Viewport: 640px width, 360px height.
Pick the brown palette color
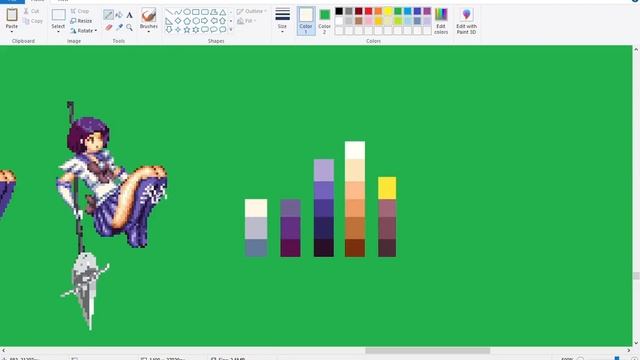point(358,21)
